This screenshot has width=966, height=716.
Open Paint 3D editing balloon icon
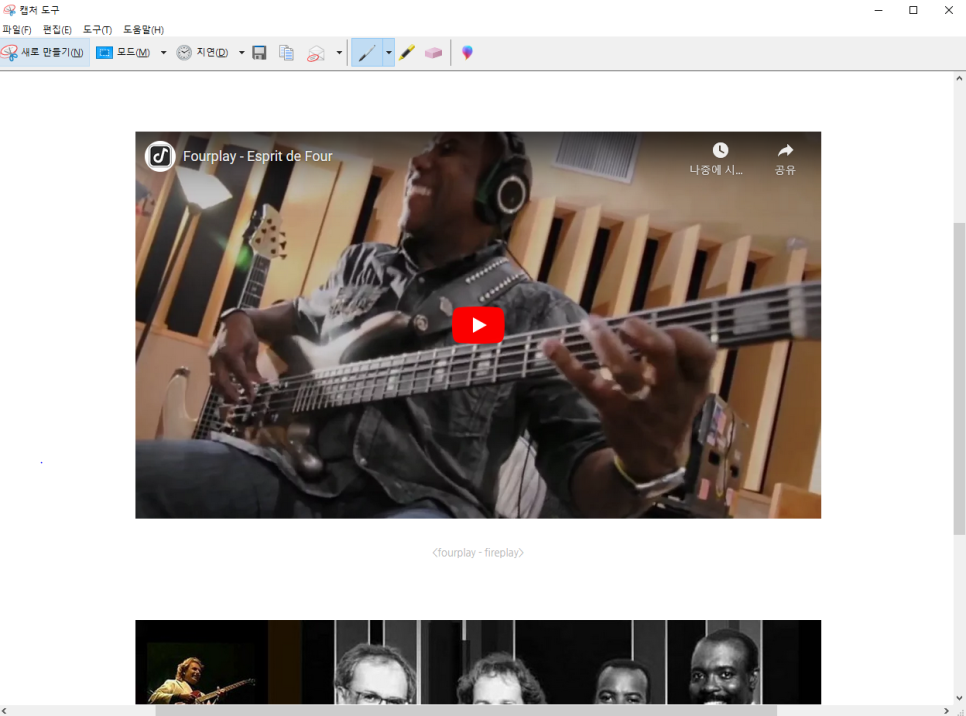click(x=467, y=52)
